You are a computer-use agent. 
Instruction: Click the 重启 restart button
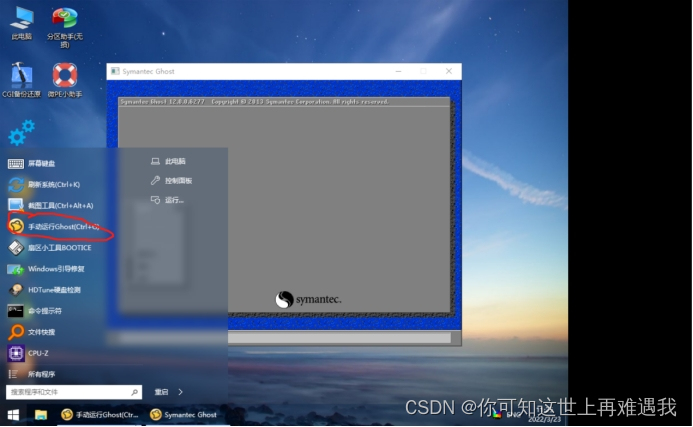point(161,392)
